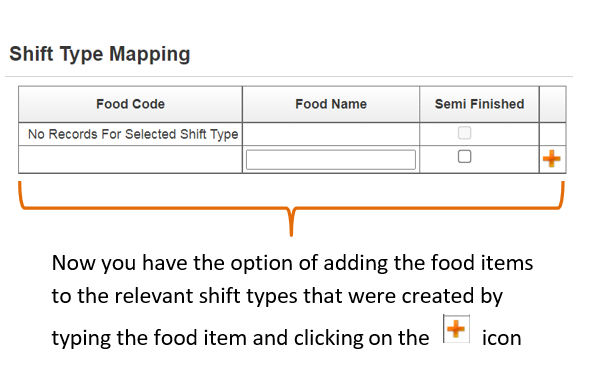Click the greyed-out checkbox in the No Records row
Image resolution: width=604 pixels, height=383 pixels.
464,133
